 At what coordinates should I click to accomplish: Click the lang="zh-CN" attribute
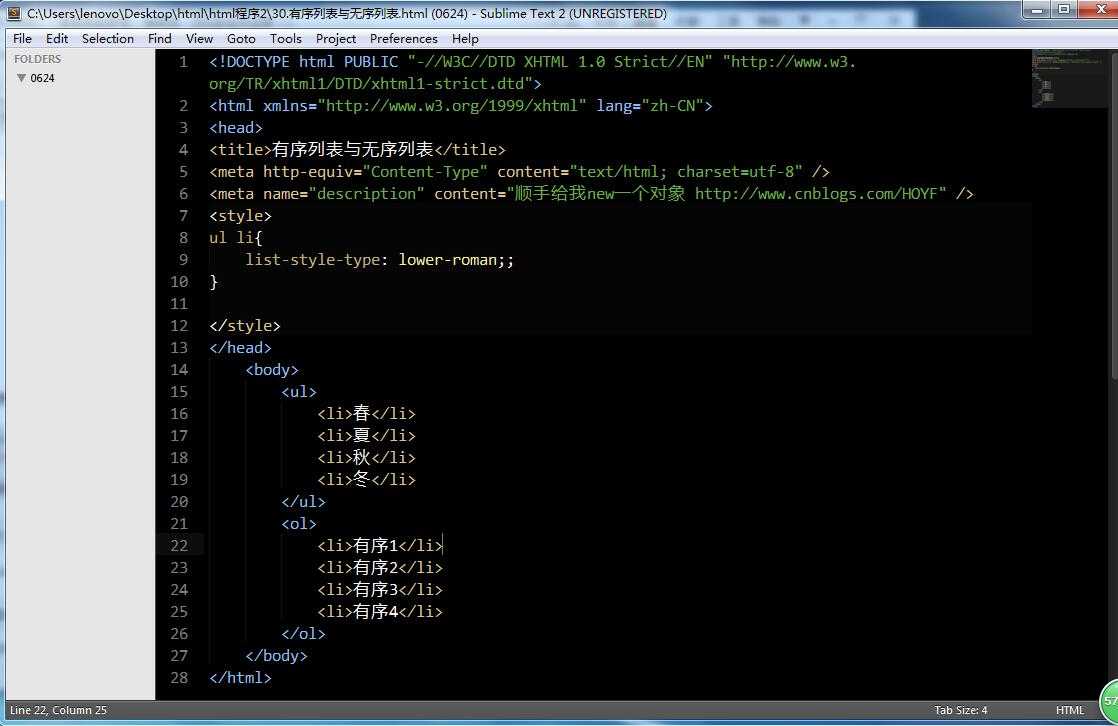pos(650,106)
